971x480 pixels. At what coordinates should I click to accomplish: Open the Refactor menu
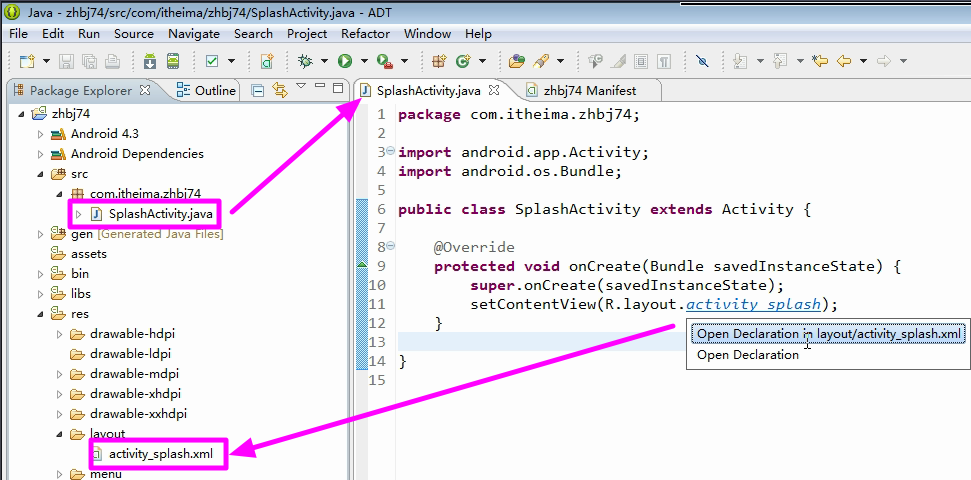(x=365, y=33)
